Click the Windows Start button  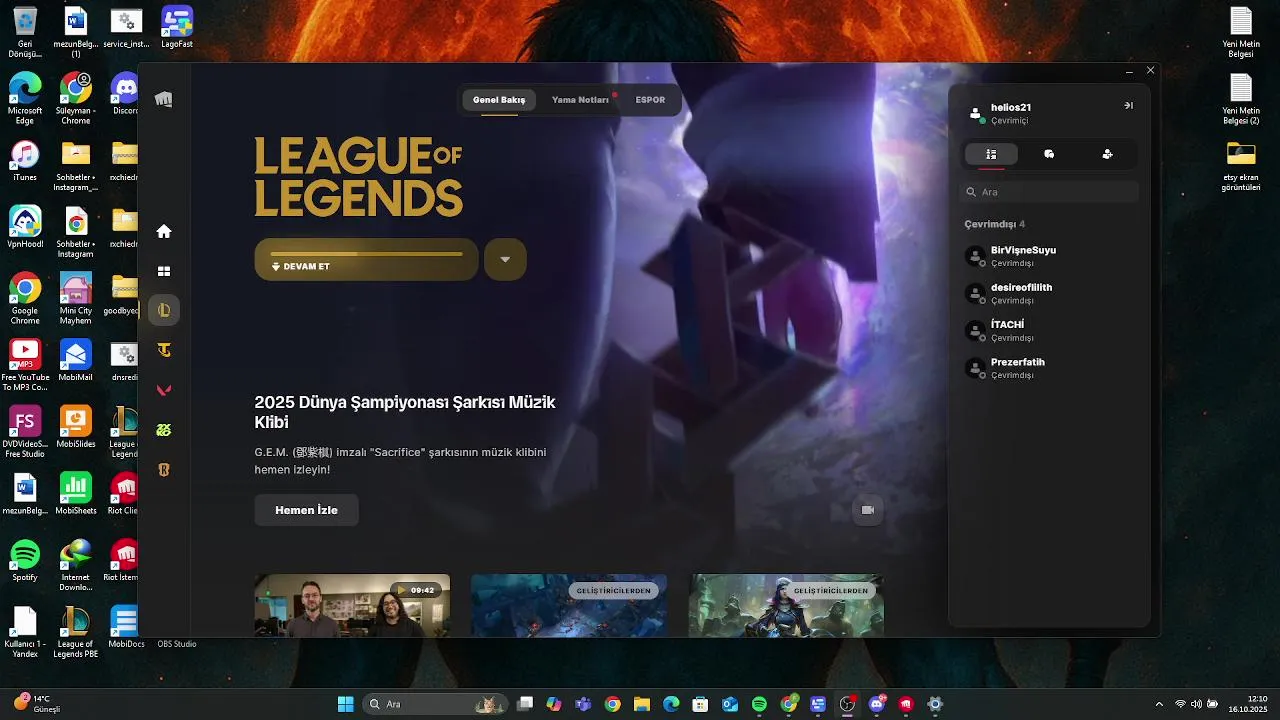345,704
